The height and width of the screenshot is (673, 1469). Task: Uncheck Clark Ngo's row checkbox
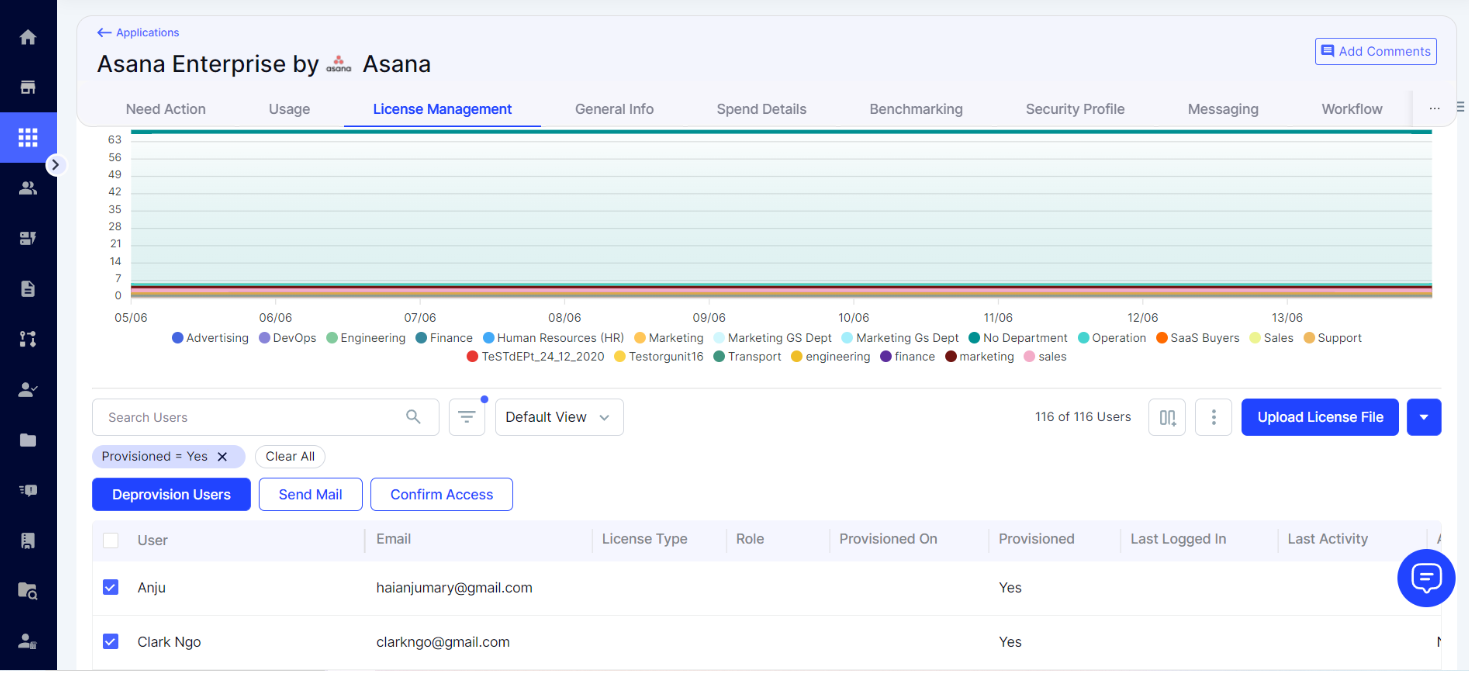(x=110, y=642)
